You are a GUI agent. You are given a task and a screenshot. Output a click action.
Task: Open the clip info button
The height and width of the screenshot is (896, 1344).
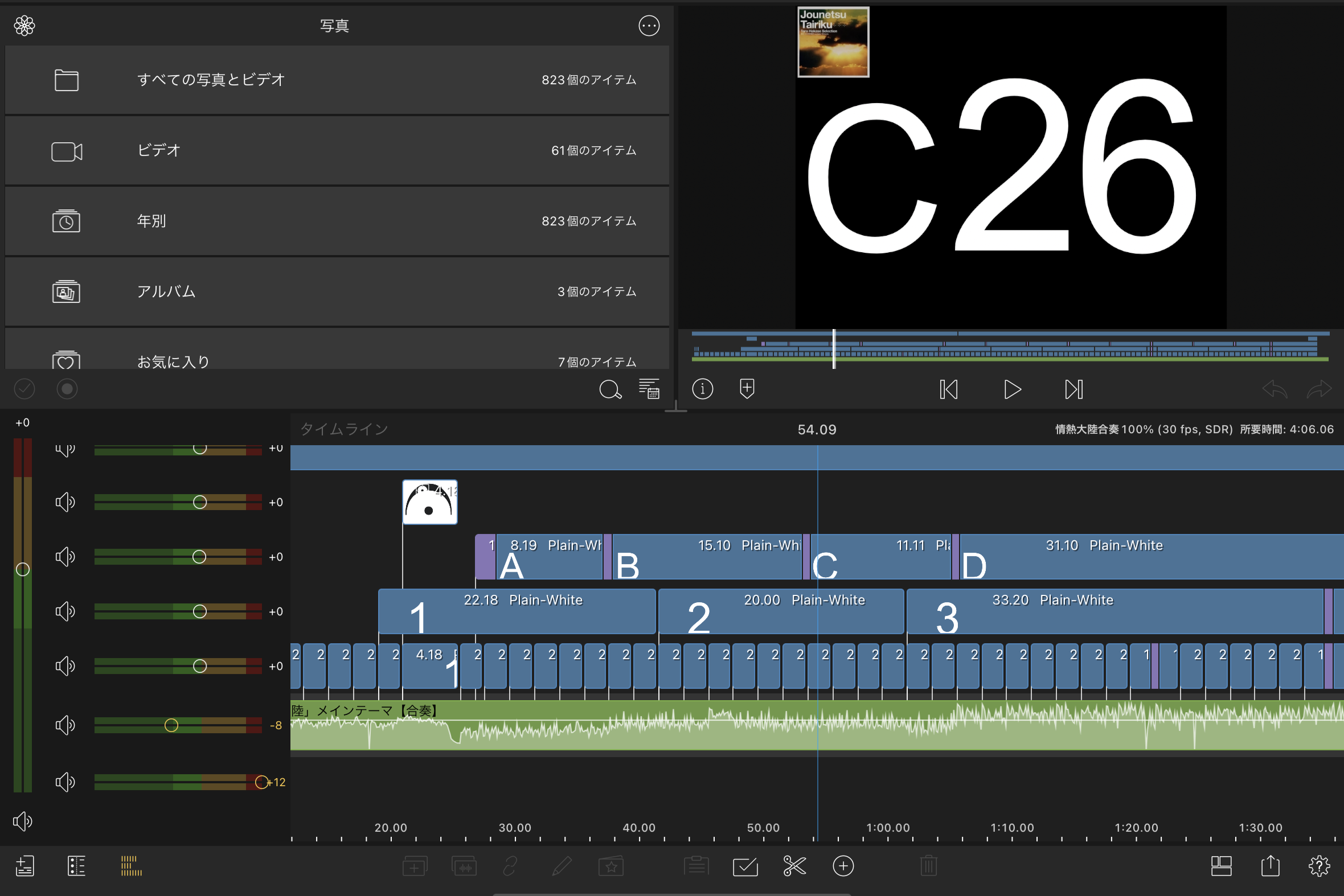(x=703, y=389)
